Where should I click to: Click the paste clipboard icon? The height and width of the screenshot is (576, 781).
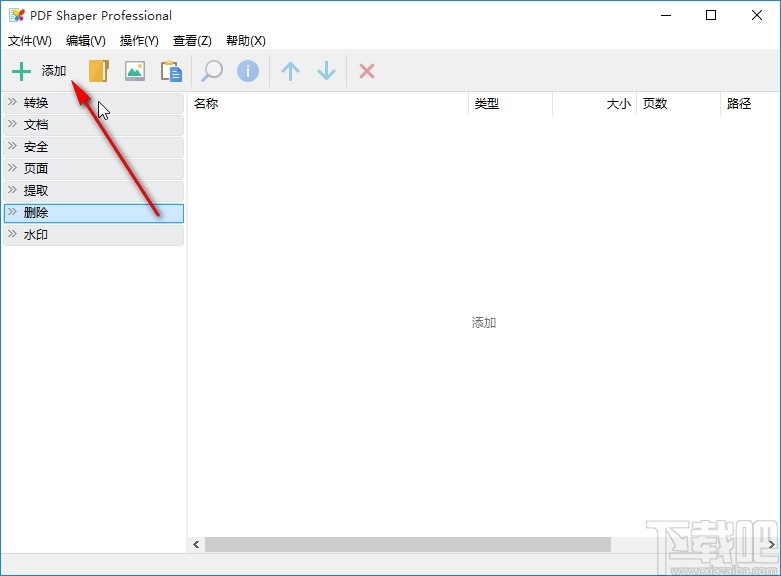[171, 71]
